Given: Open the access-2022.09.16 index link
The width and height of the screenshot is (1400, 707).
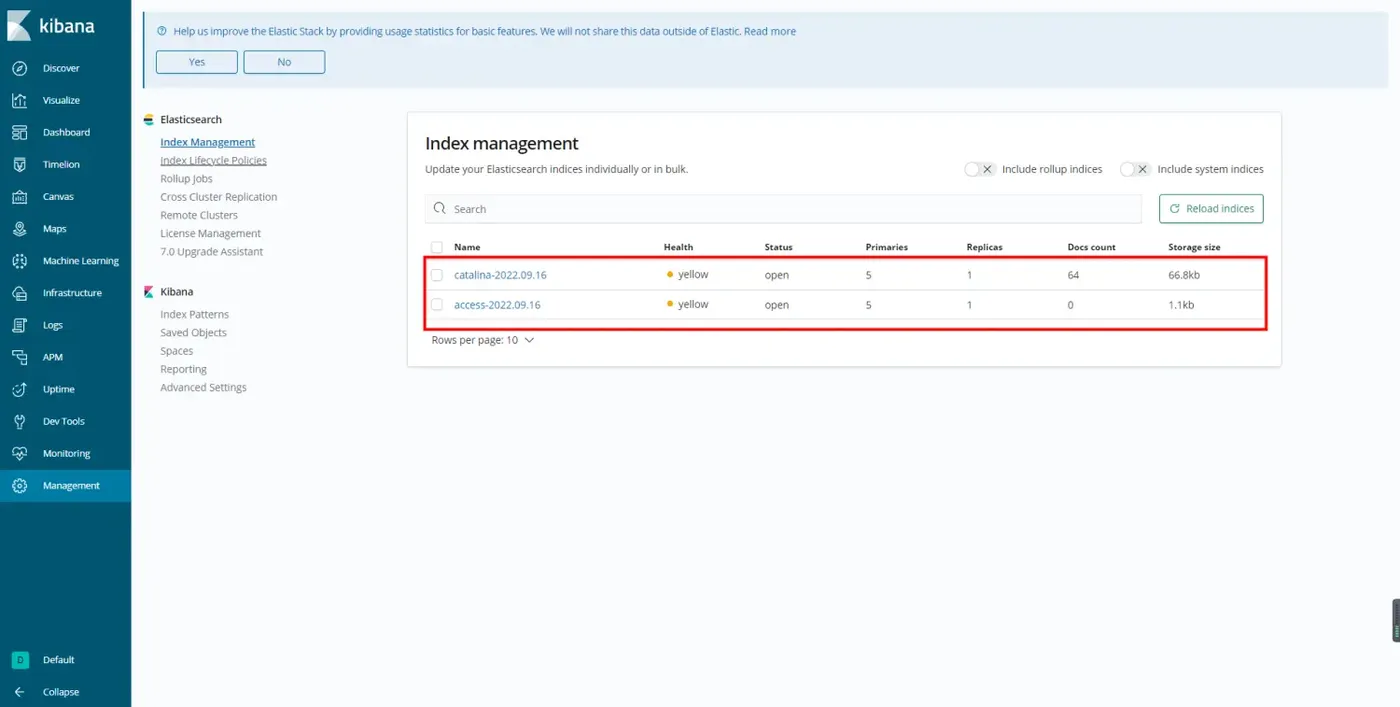Looking at the screenshot, I should click(x=497, y=304).
